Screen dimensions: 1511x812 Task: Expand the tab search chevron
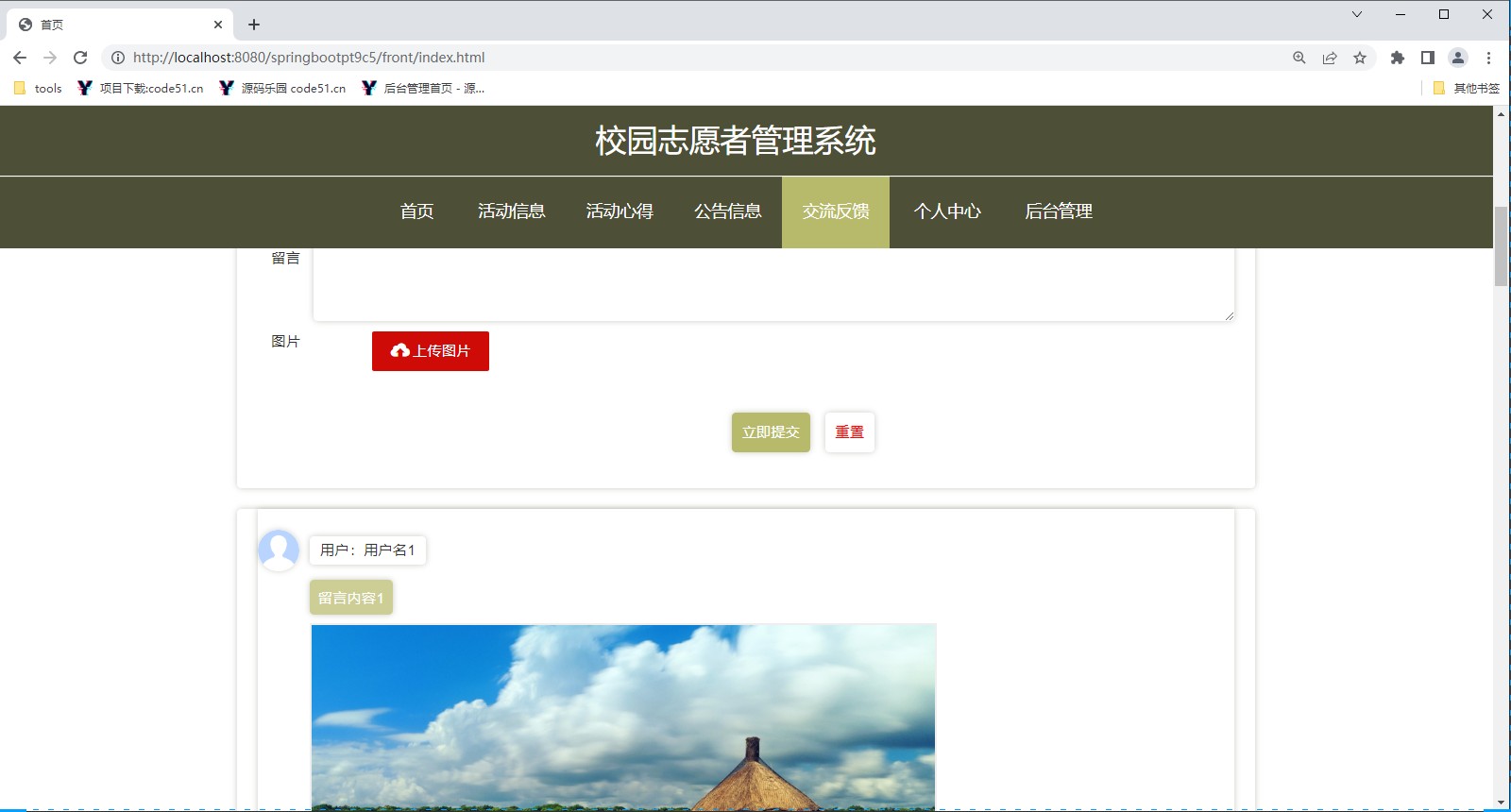pos(1357,14)
